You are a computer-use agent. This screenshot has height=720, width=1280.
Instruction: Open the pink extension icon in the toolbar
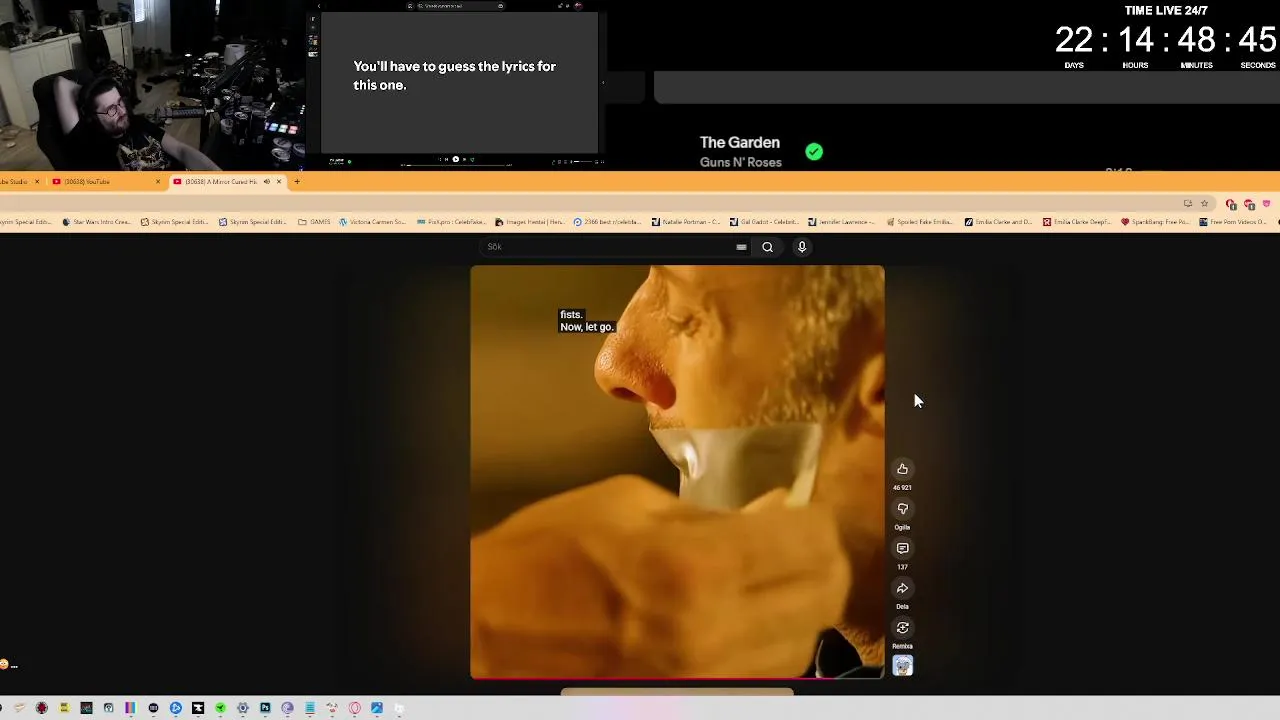pos(1266,203)
